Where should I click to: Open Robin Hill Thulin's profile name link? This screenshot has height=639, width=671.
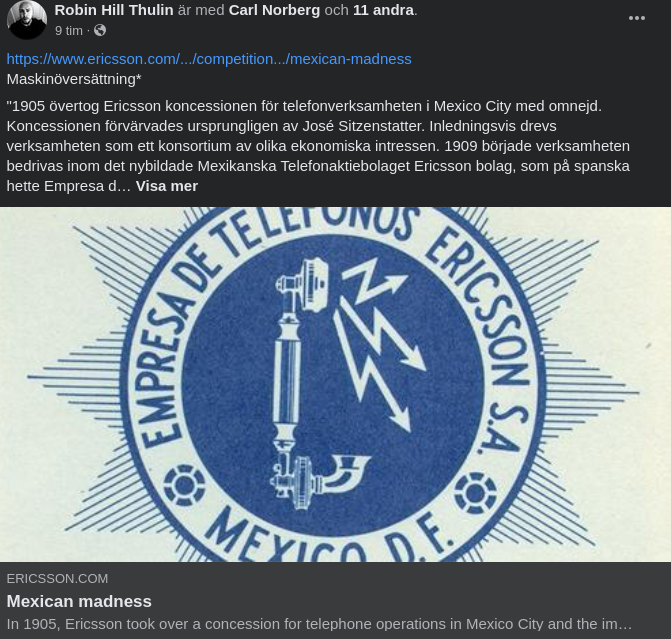tap(114, 10)
